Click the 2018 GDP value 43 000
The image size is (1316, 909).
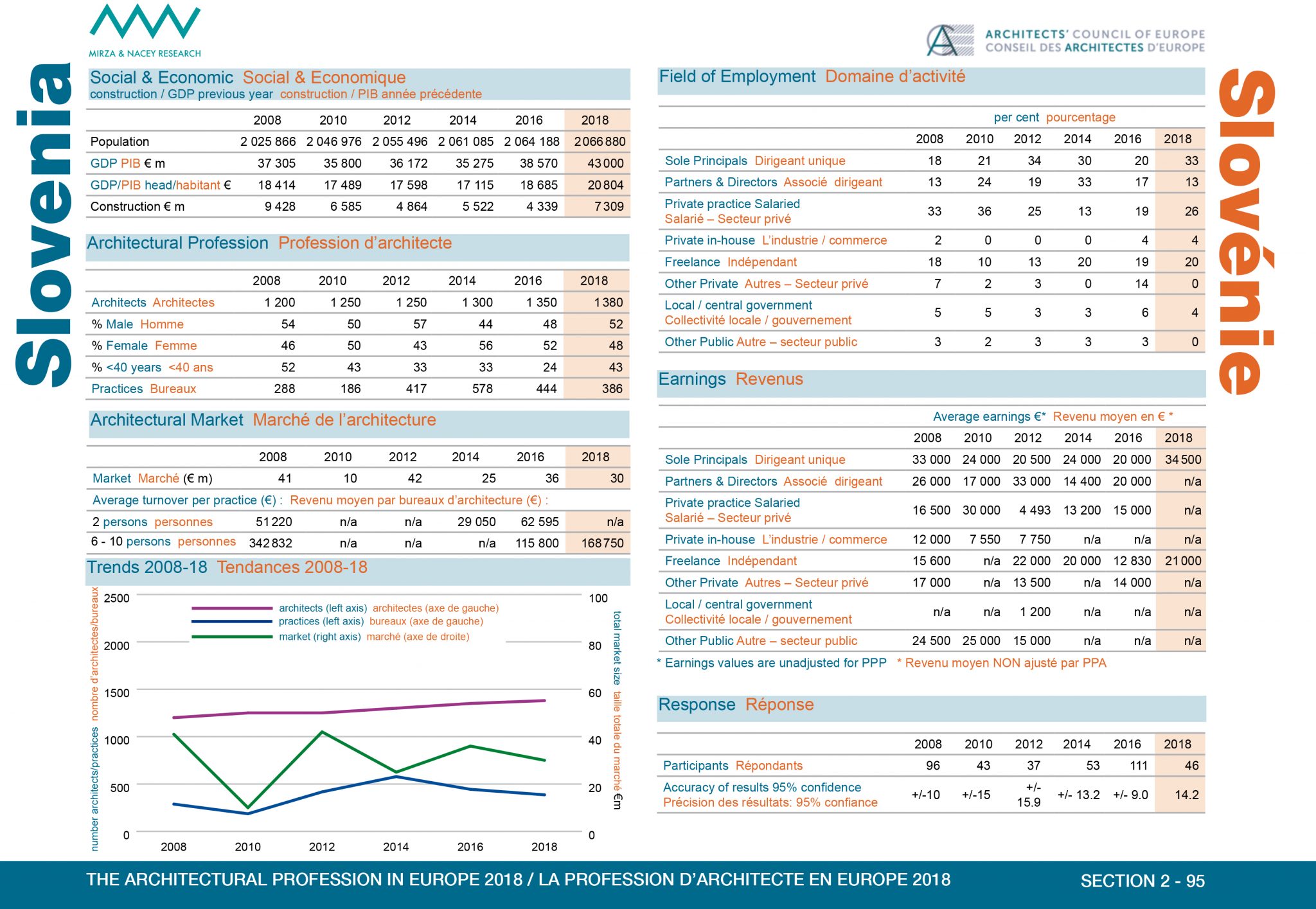[x=605, y=163]
